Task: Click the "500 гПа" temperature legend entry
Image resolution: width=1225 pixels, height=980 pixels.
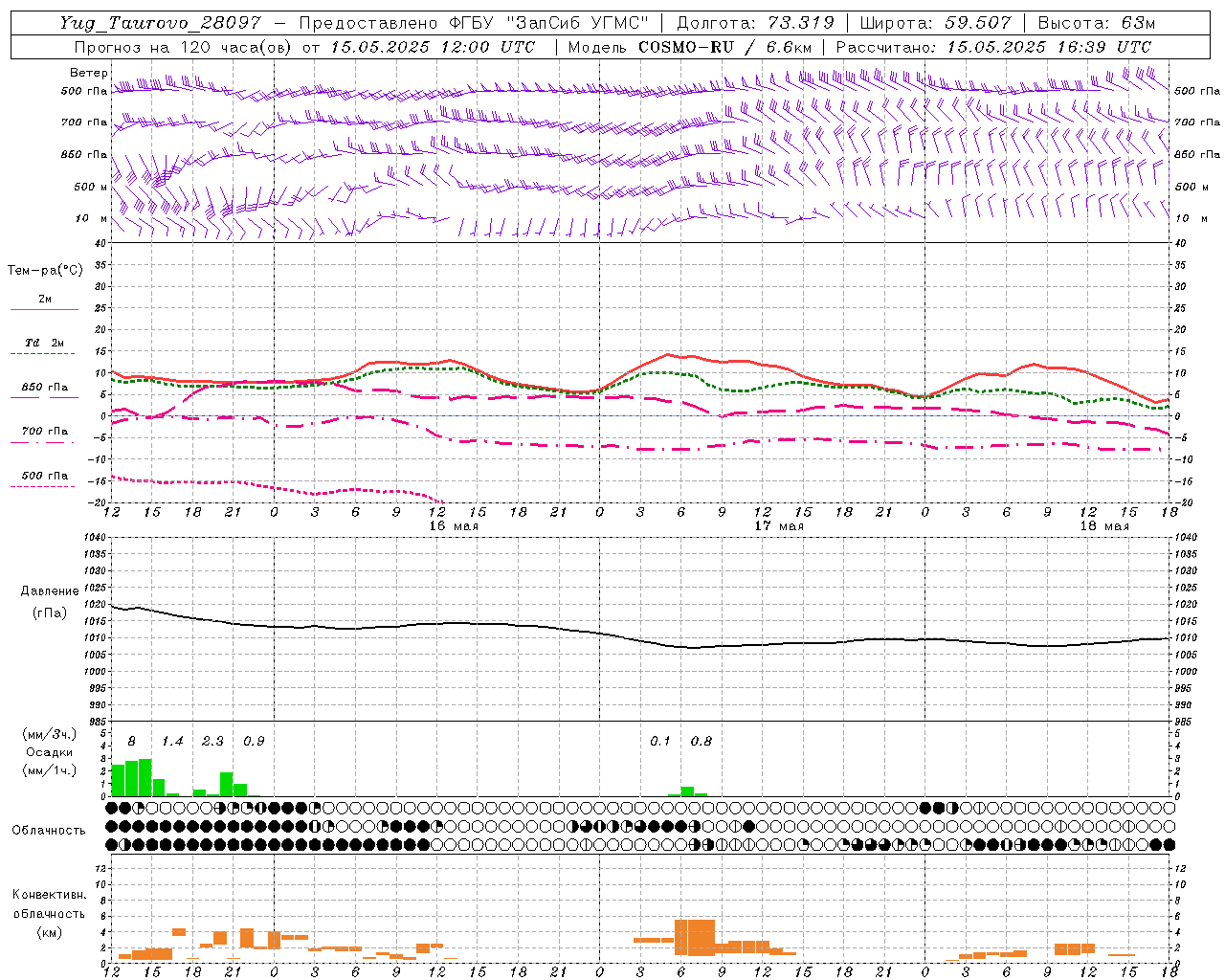Action: click(45, 476)
